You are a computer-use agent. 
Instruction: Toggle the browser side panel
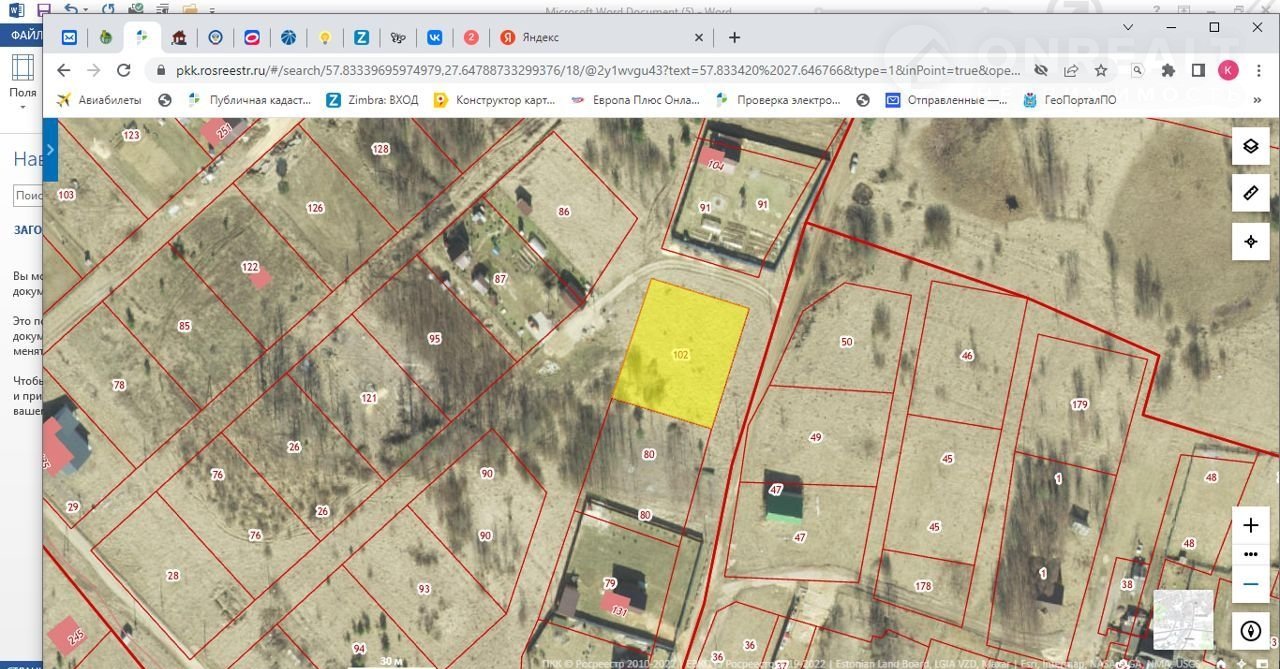point(1198,70)
